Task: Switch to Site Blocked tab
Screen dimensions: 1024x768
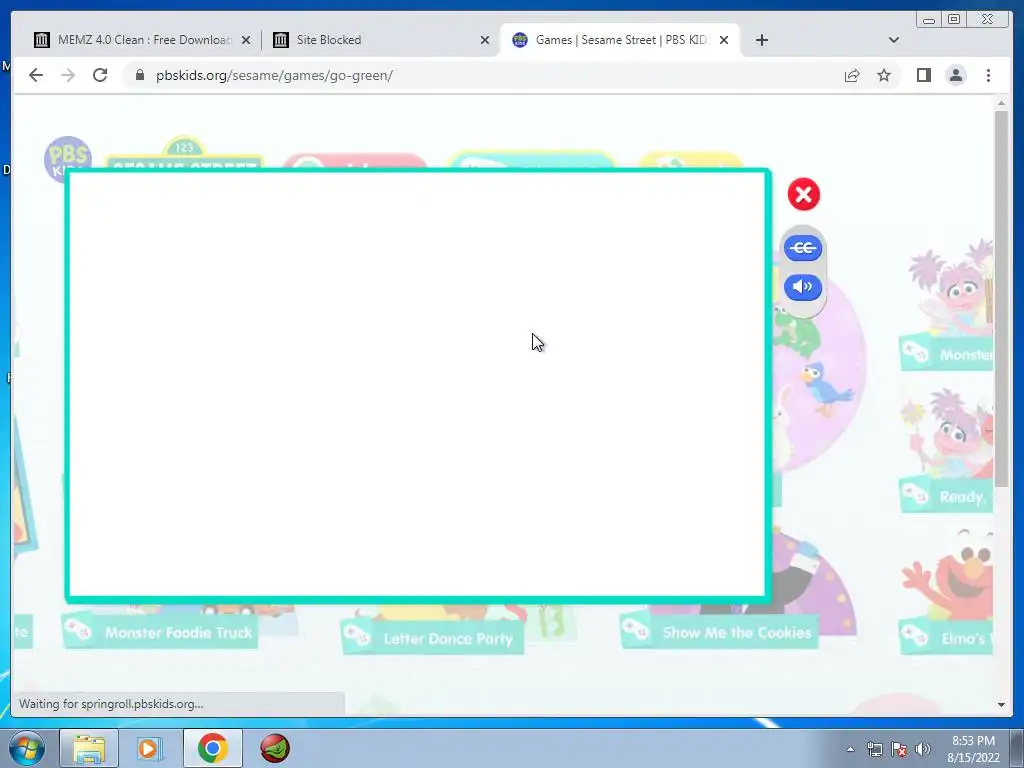Action: [x=379, y=40]
